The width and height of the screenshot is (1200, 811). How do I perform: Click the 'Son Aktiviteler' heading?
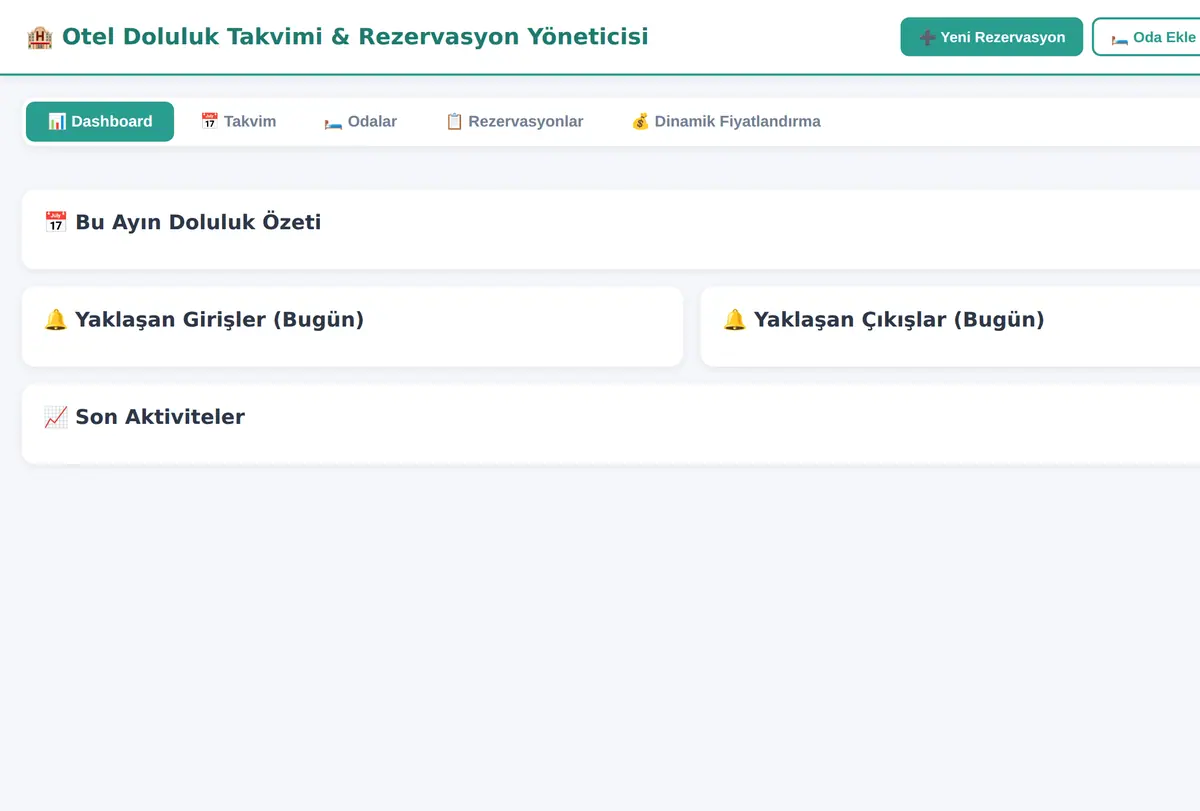pos(160,417)
